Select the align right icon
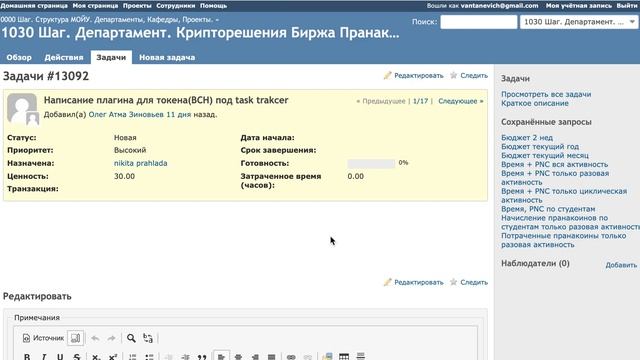 [255, 357]
